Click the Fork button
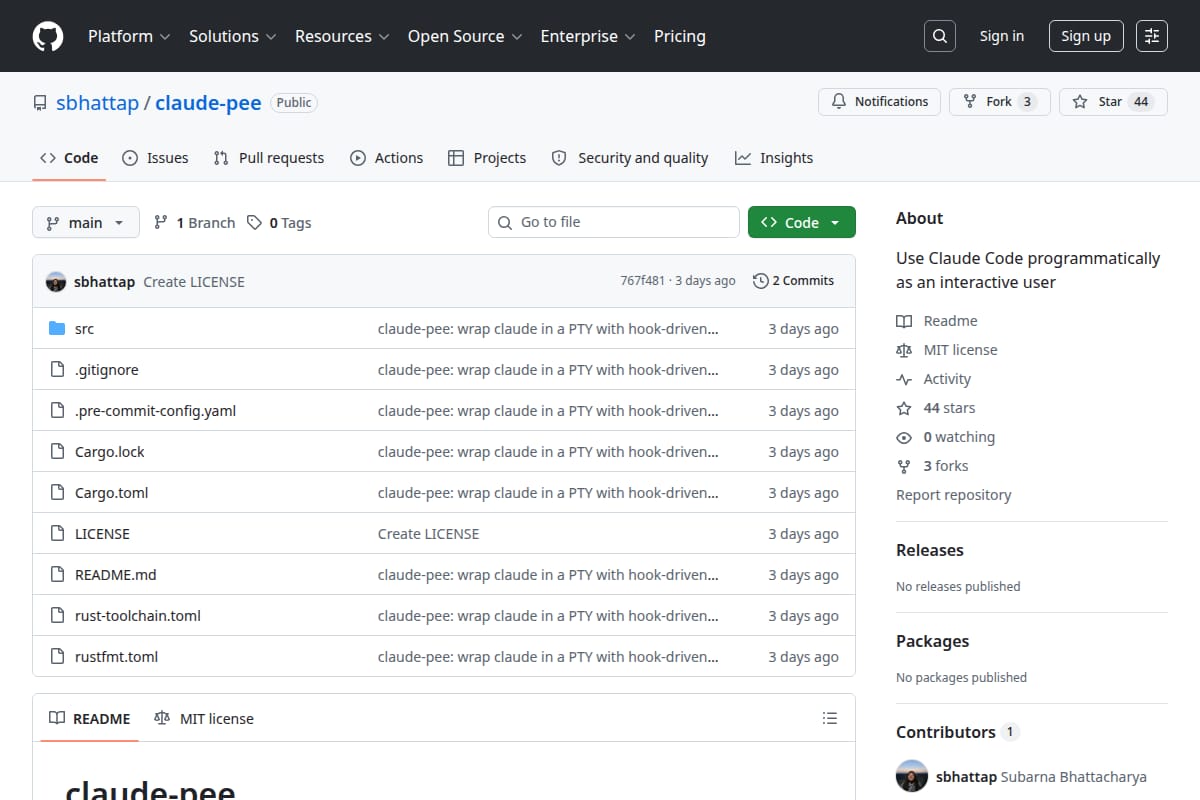This screenshot has width=1200, height=800. [1000, 102]
